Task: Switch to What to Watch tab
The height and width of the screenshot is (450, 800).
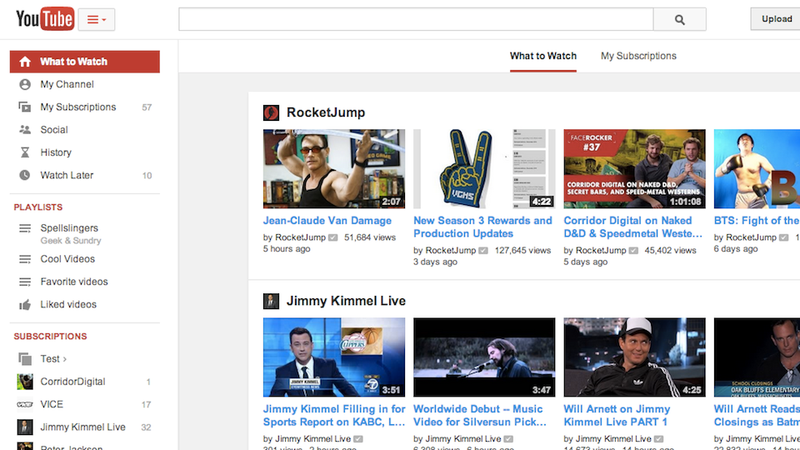Action: click(x=543, y=56)
